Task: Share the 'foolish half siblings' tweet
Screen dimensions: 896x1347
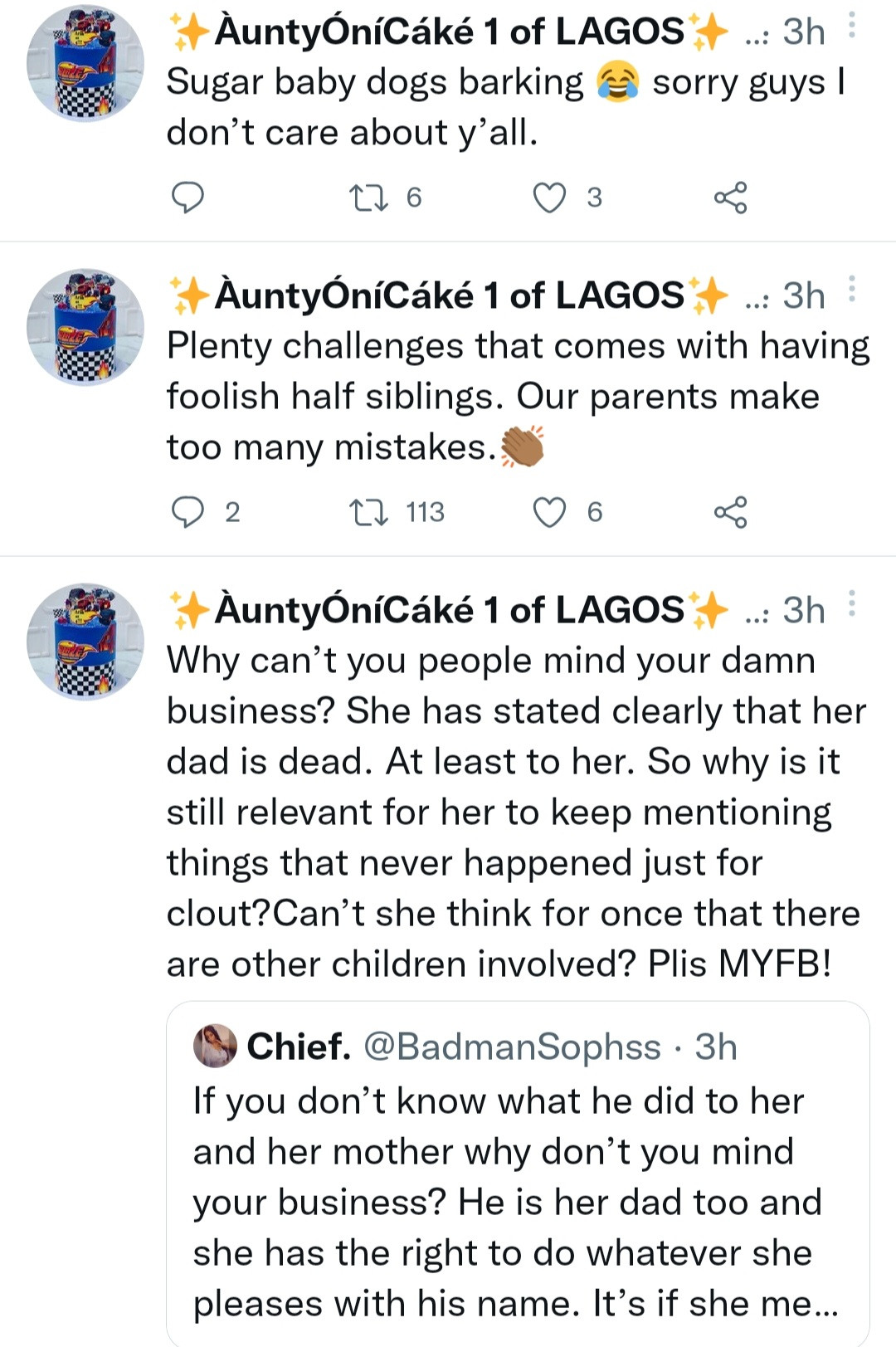Action: [730, 512]
